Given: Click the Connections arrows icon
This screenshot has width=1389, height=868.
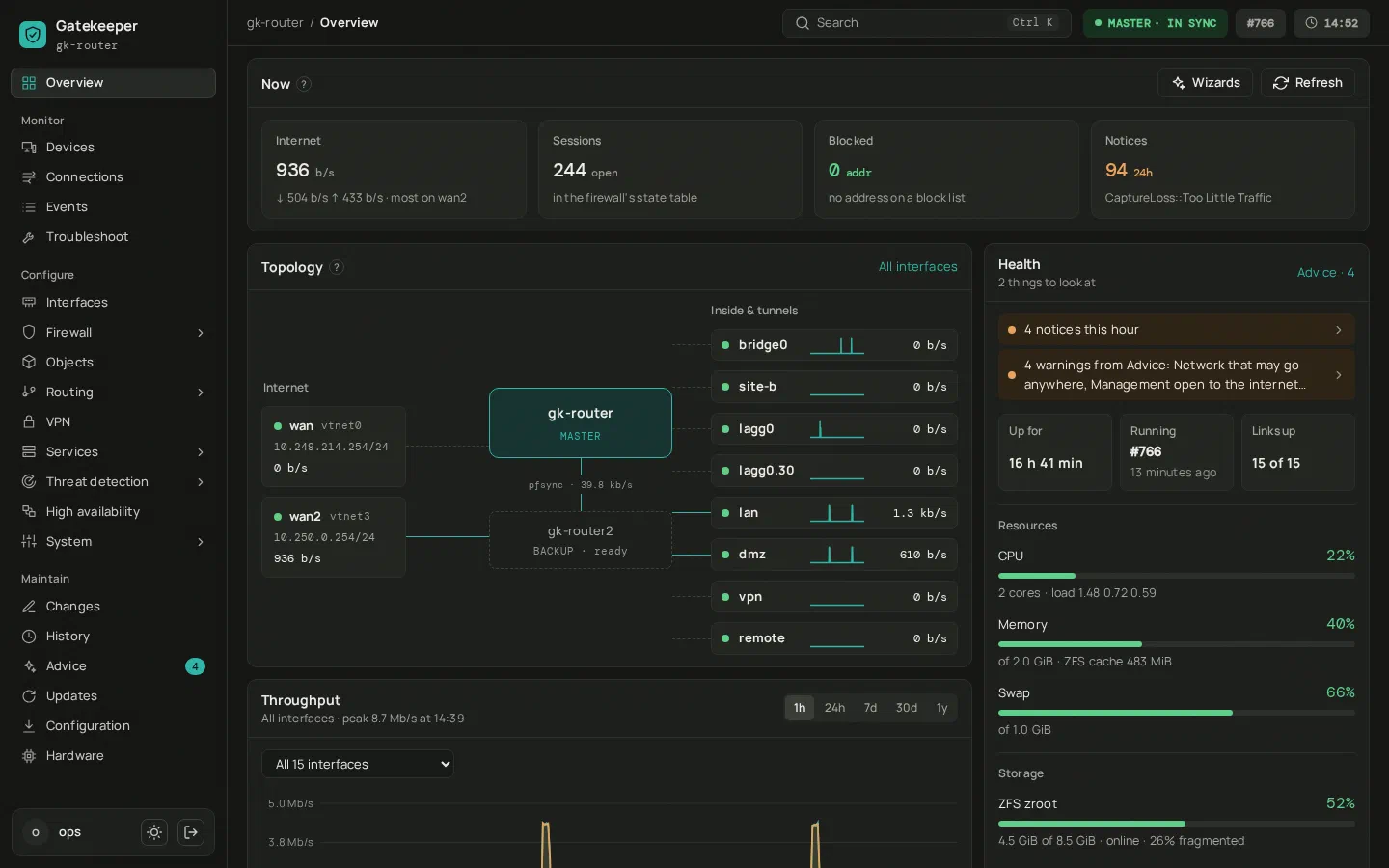Looking at the screenshot, I should coord(29,177).
